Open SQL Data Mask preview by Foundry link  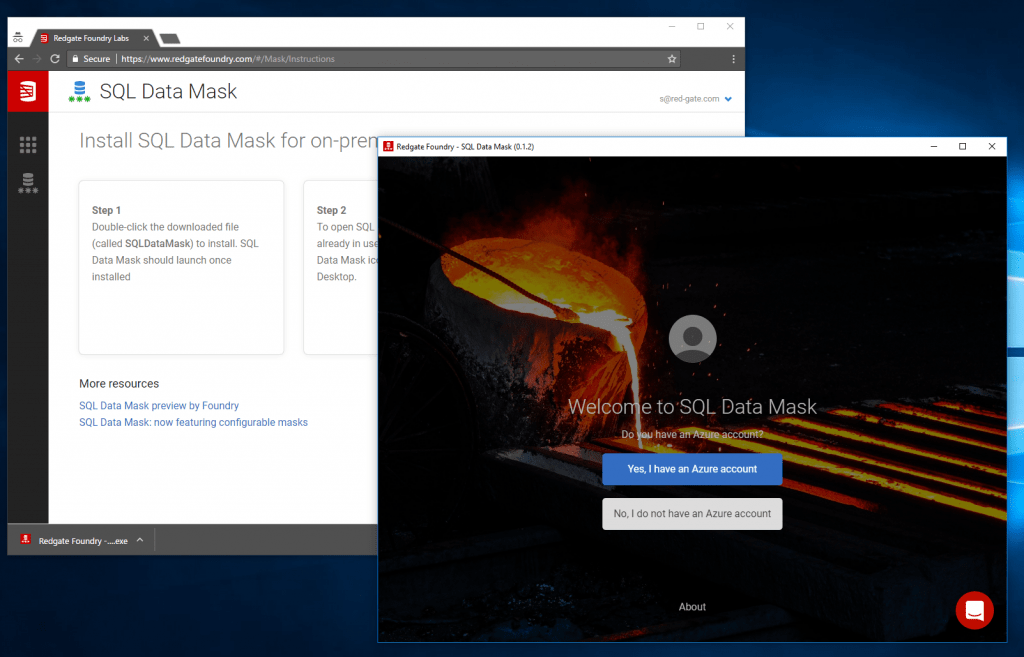pyautogui.click(x=158, y=405)
